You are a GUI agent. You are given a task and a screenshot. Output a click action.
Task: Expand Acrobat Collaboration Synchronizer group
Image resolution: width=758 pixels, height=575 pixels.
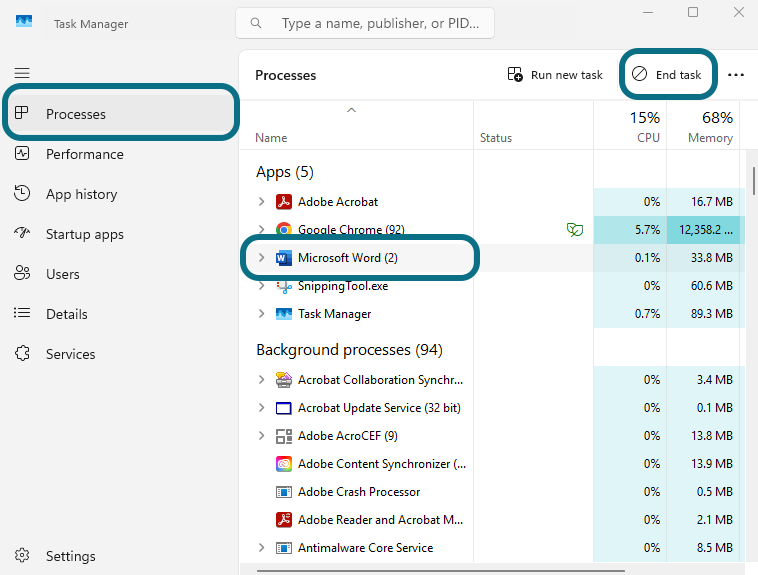pyautogui.click(x=262, y=380)
